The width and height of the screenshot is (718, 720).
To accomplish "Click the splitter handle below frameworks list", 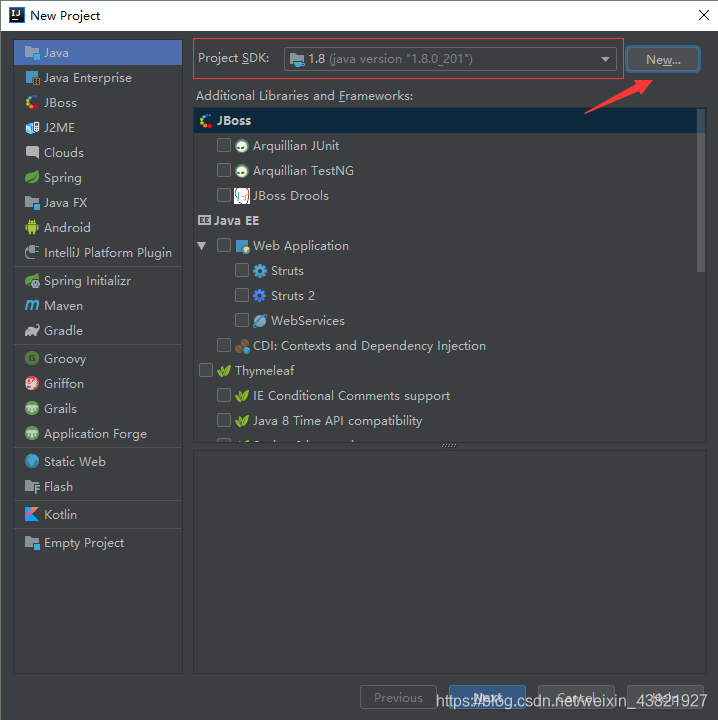I will tap(449, 445).
